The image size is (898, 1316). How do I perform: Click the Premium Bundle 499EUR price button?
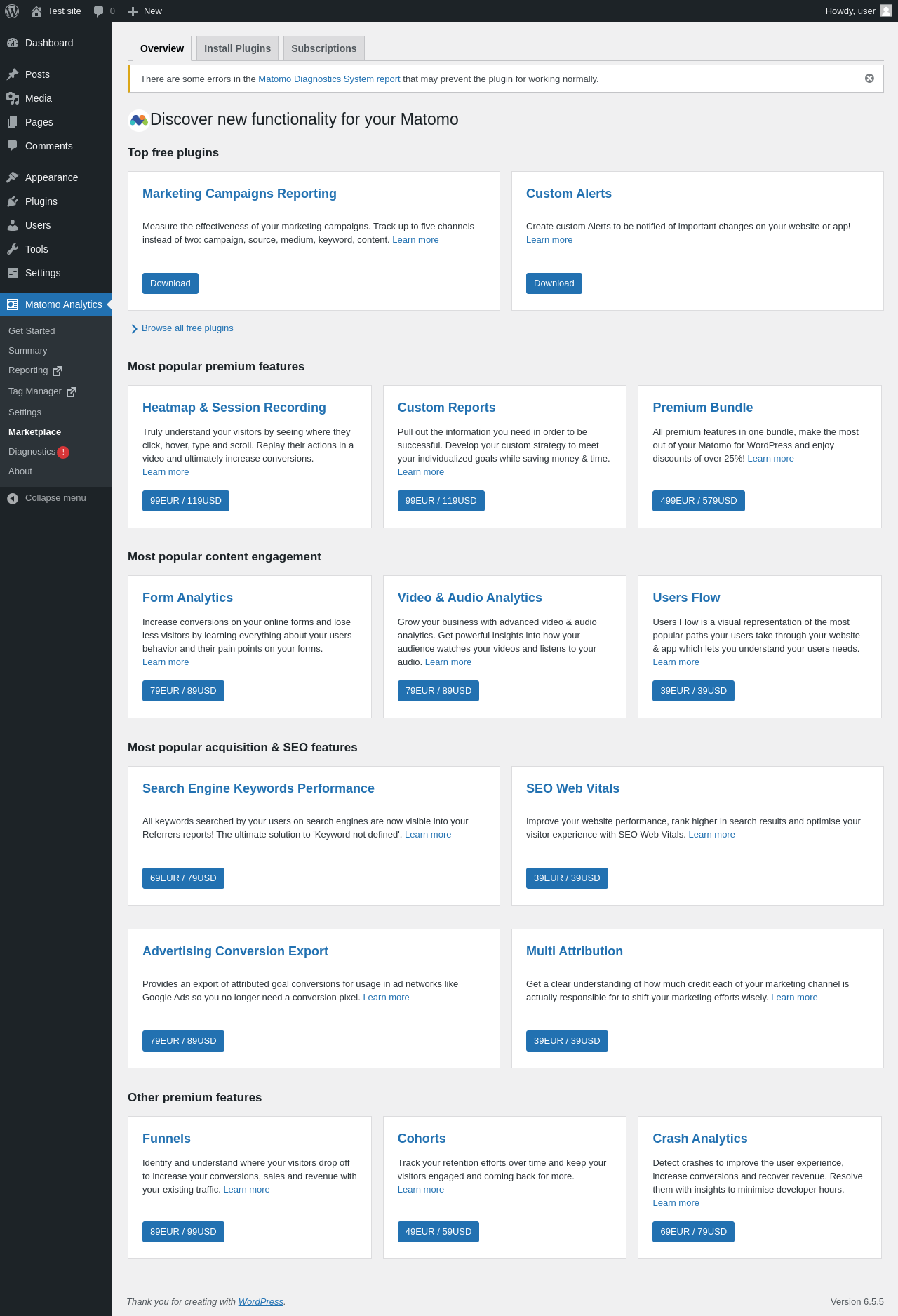699,501
